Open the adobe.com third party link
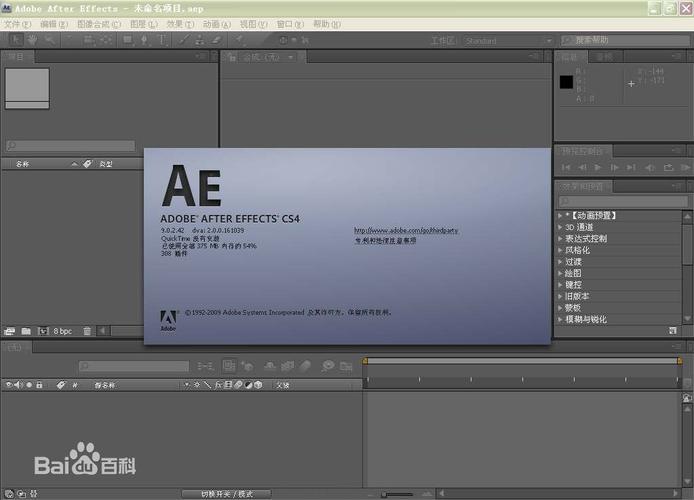This screenshot has height=500, width=694. 406,231
